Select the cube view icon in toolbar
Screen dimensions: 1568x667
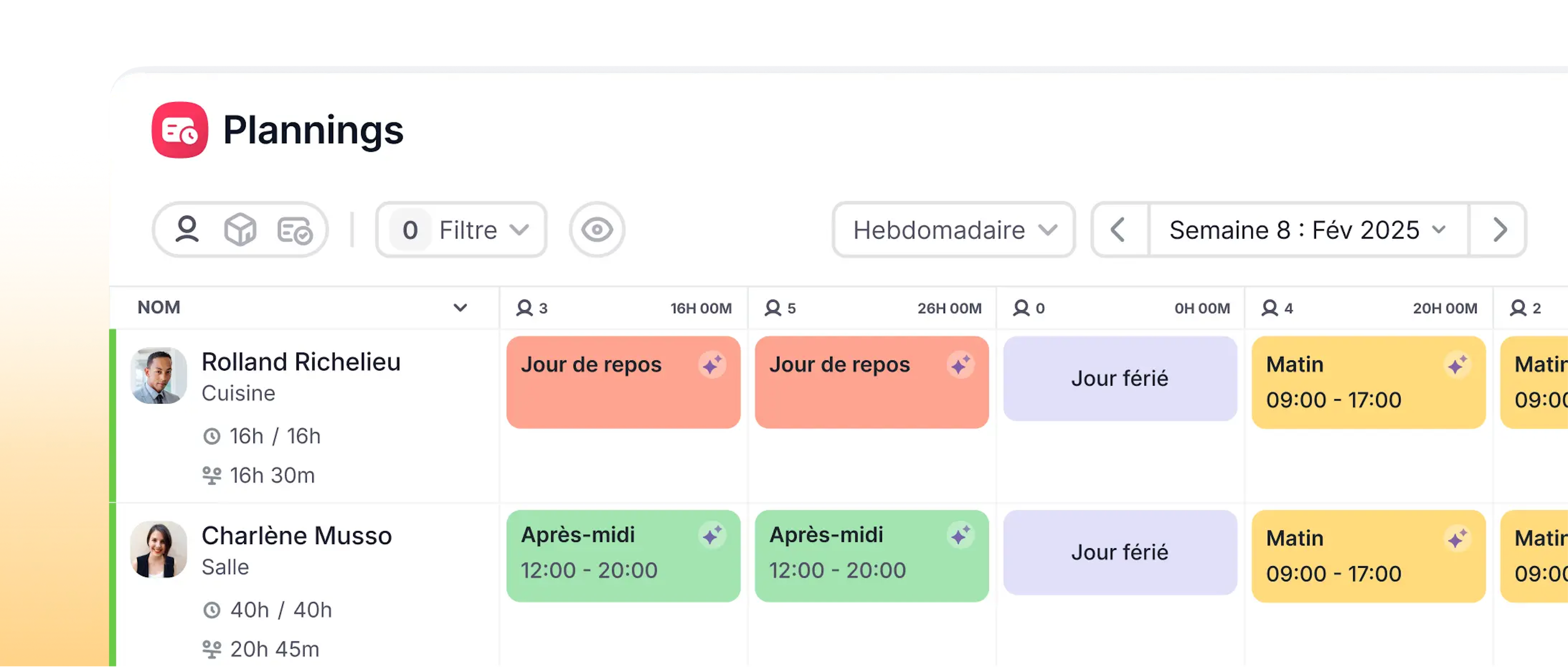[x=241, y=229]
